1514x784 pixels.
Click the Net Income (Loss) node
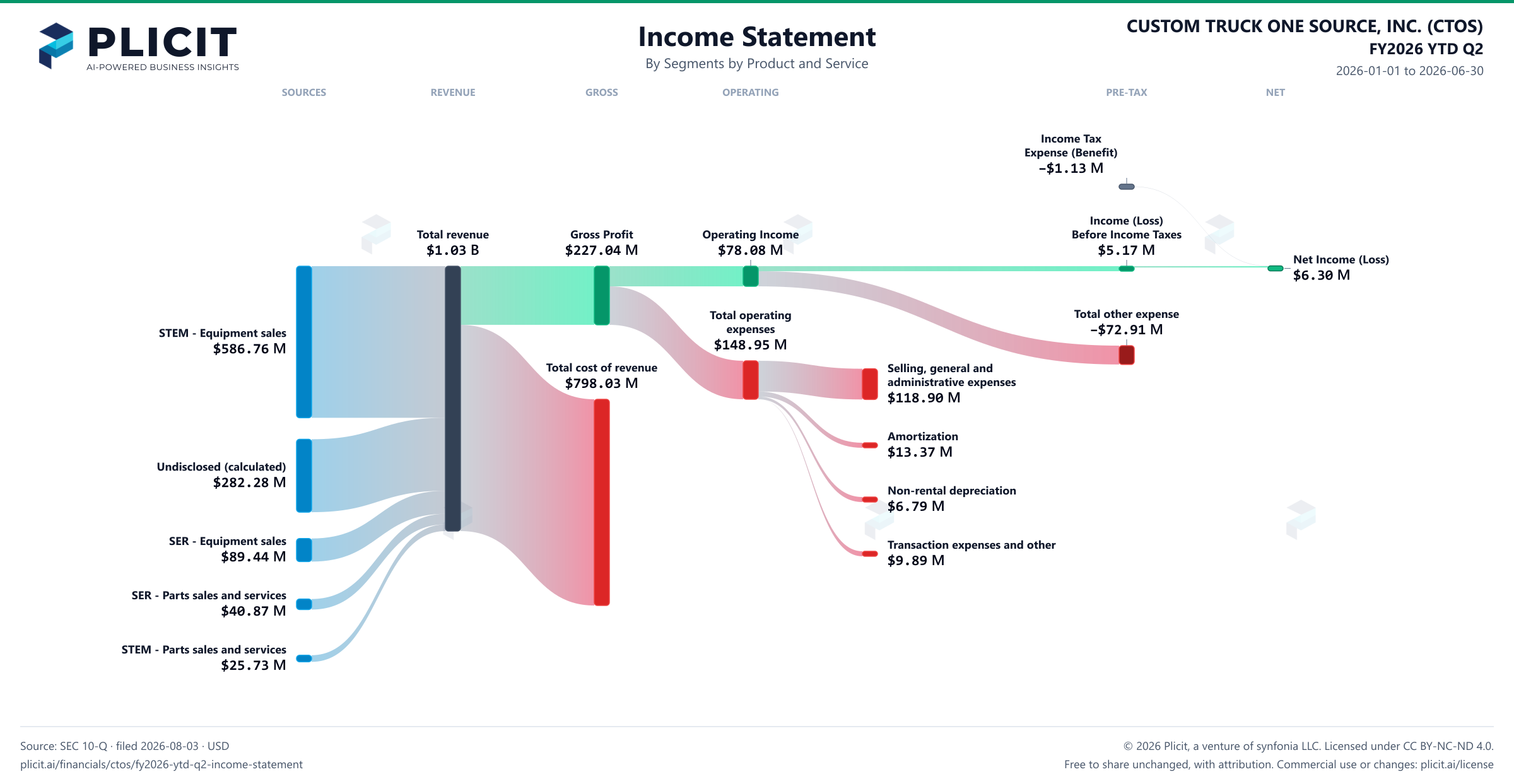pos(1276,268)
